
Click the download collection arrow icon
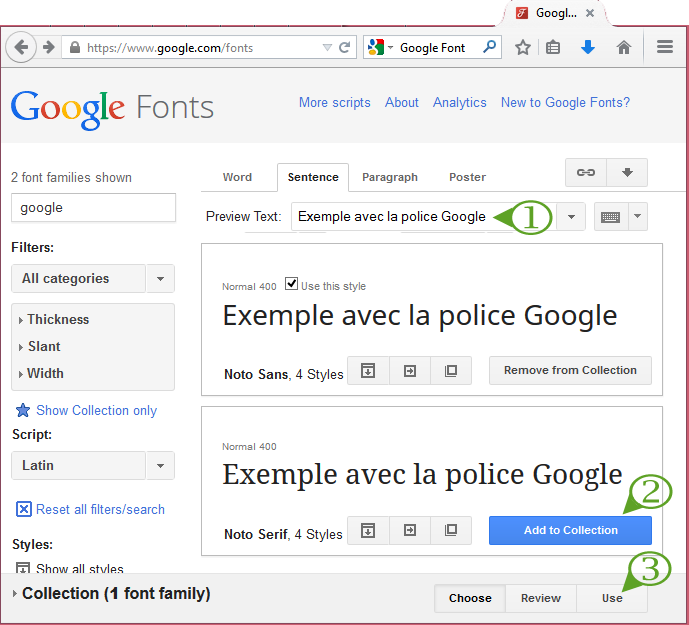(x=627, y=172)
